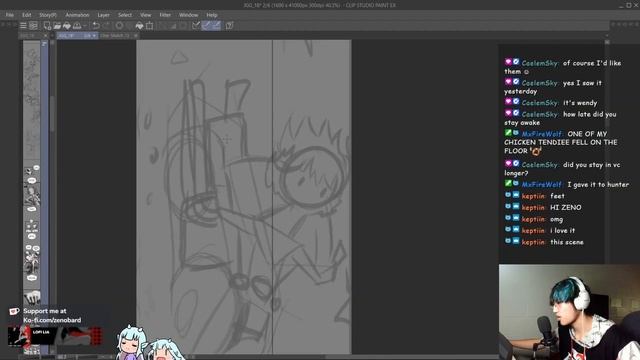Viewport: 640px width, 360px height.
Task: Click the page manager icon in command bar
Action: click(33, 26)
